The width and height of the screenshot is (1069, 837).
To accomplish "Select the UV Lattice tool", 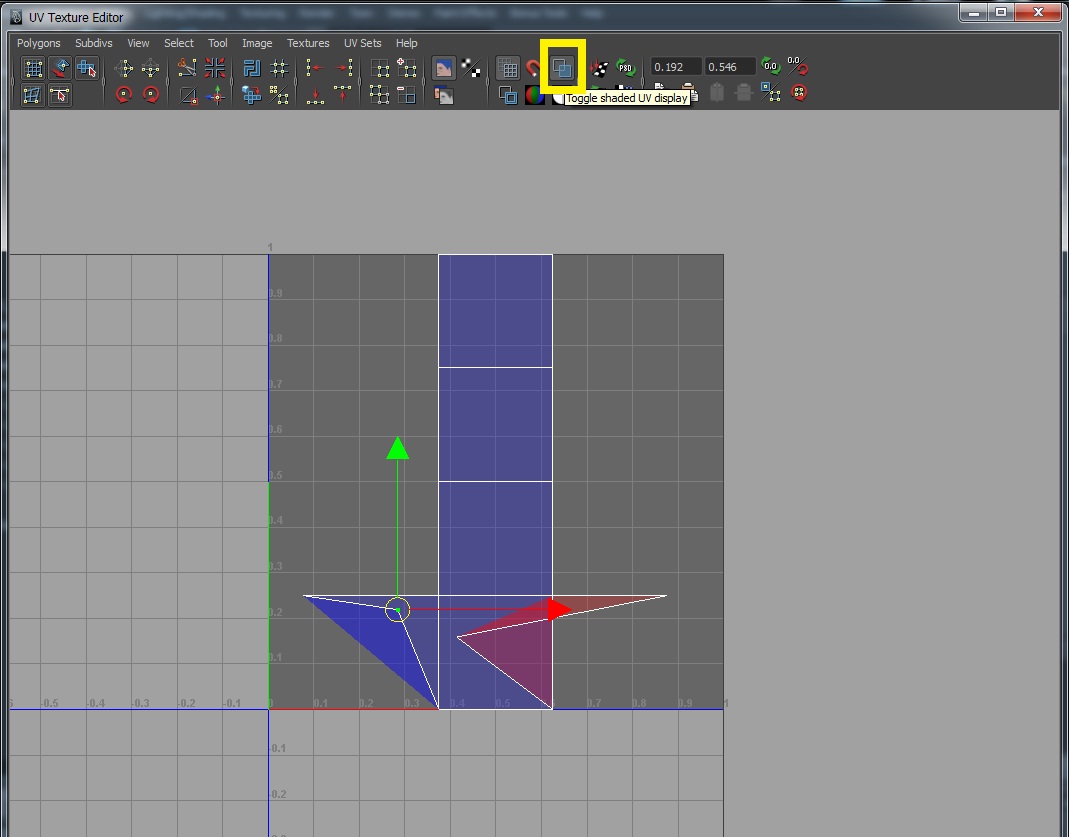I will [x=33, y=68].
